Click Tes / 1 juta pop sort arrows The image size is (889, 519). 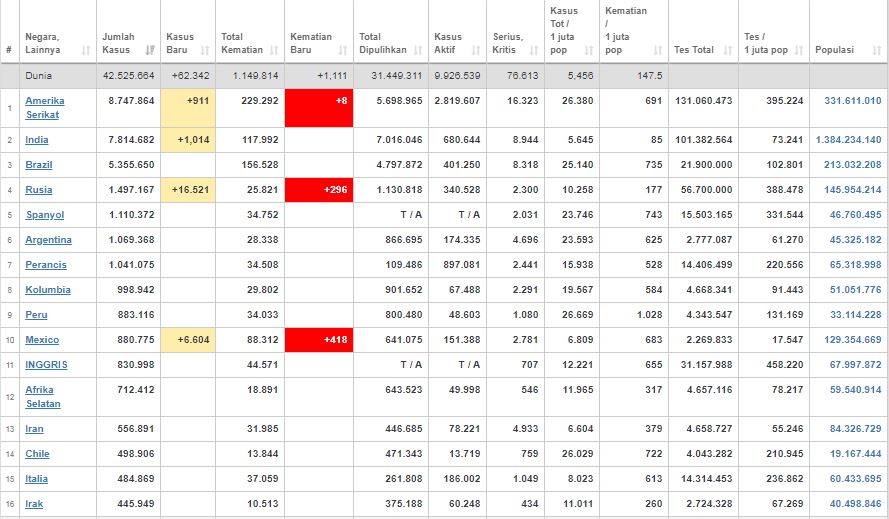[799, 50]
